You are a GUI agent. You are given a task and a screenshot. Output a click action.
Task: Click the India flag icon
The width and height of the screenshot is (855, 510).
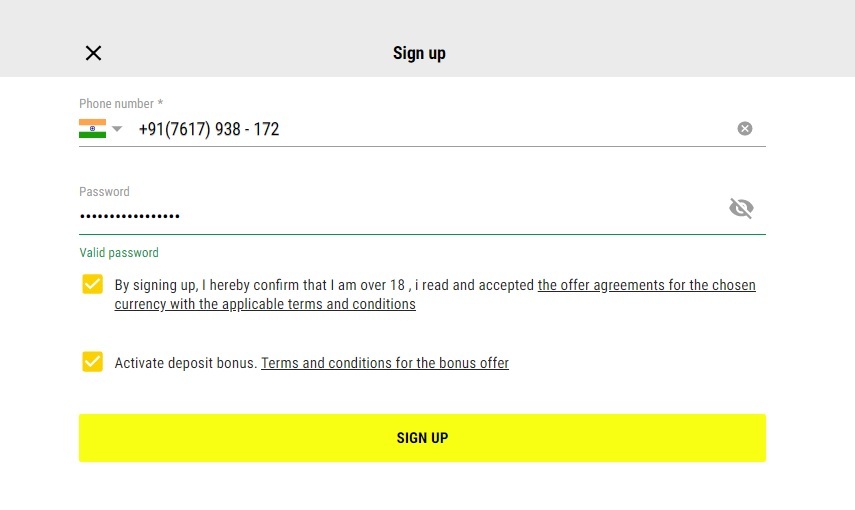click(92, 129)
